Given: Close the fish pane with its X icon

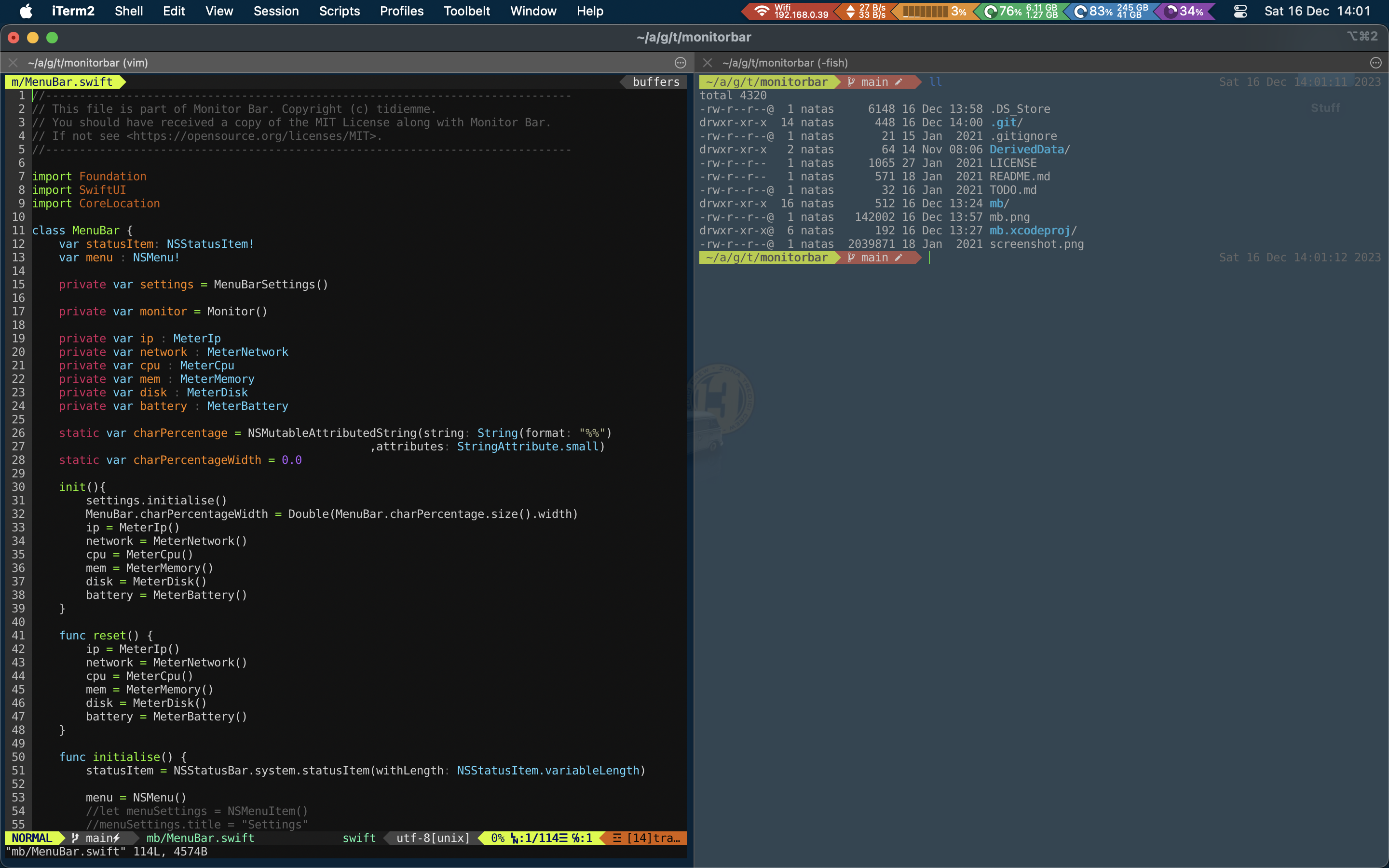Looking at the screenshot, I should pyautogui.click(x=707, y=63).
